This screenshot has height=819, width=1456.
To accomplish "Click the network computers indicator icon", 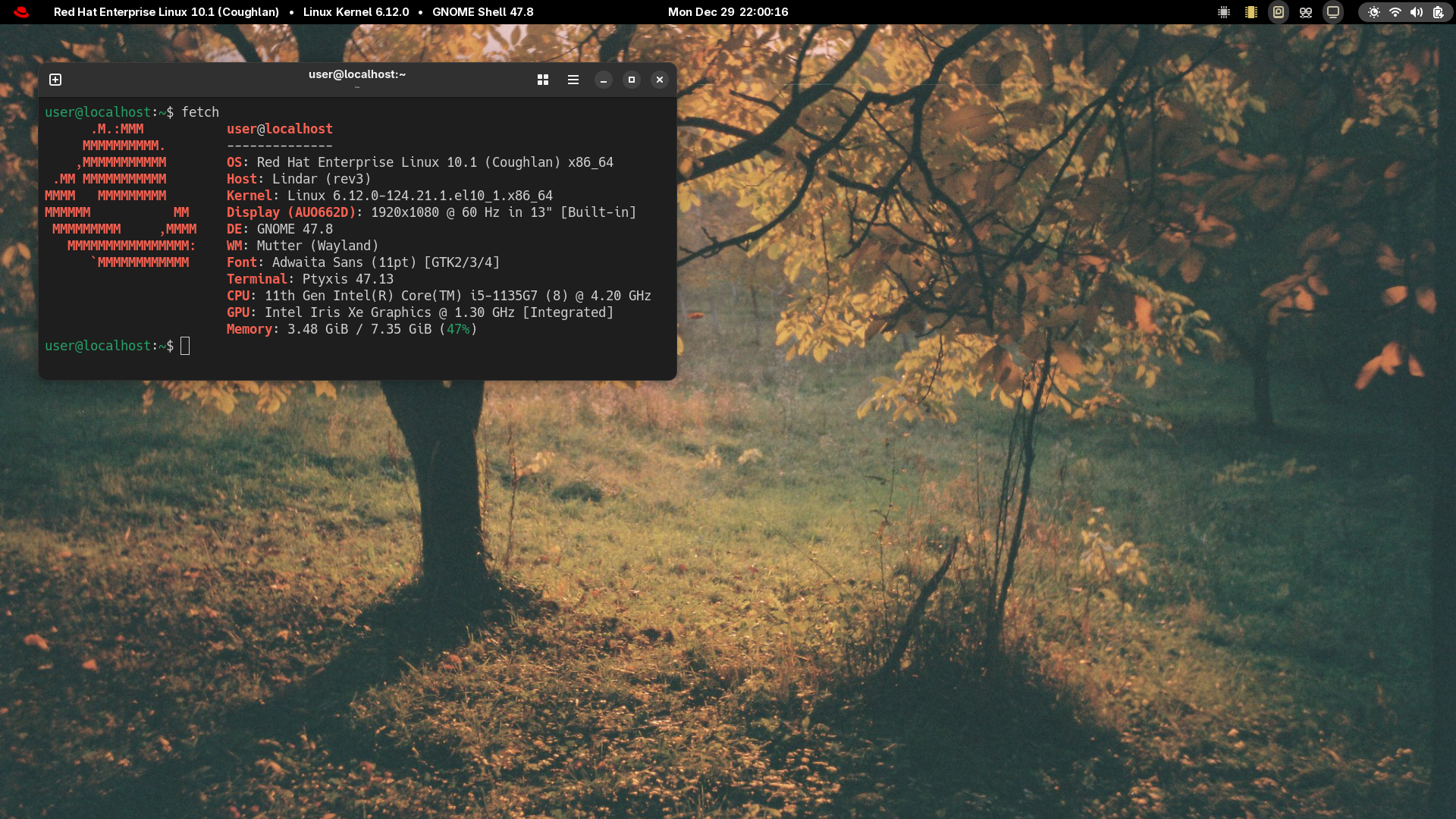I will pyautogui.click(x=1306, y=12).
